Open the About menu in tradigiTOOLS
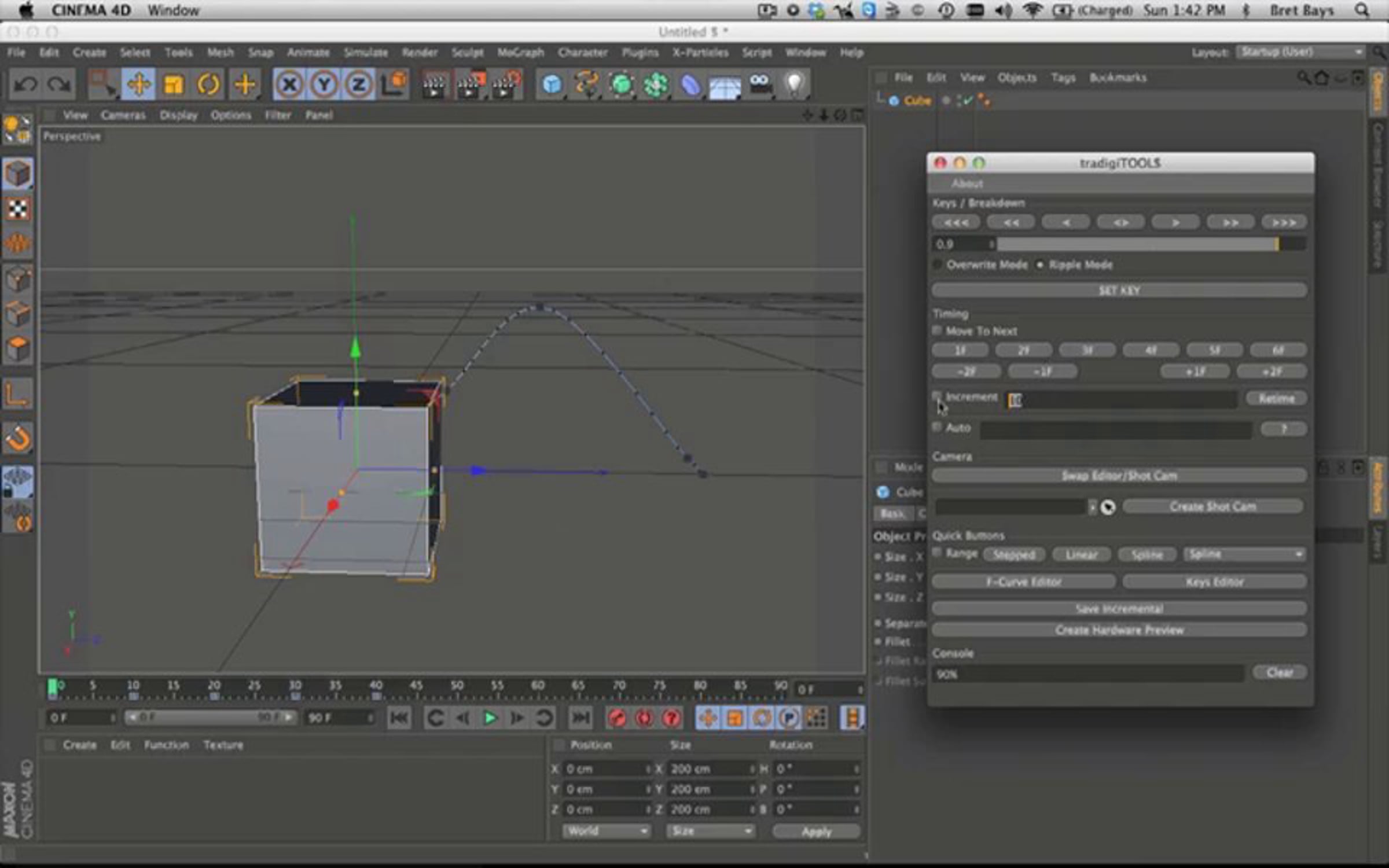Viewport: 1389px width, 868px height. click(x=967, y=183)
